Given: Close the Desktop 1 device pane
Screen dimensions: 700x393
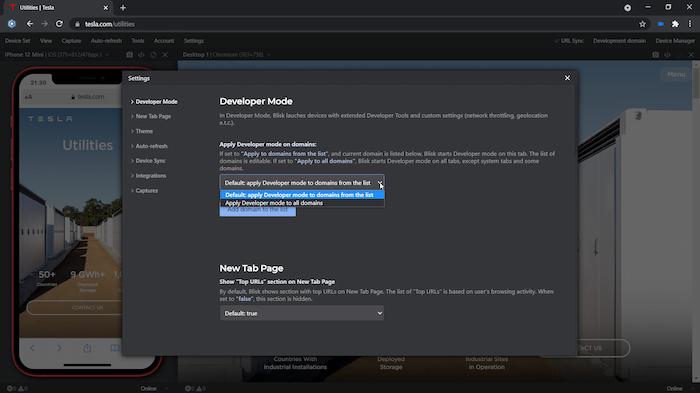Looking at the screenshot, I should pos(691,54).
